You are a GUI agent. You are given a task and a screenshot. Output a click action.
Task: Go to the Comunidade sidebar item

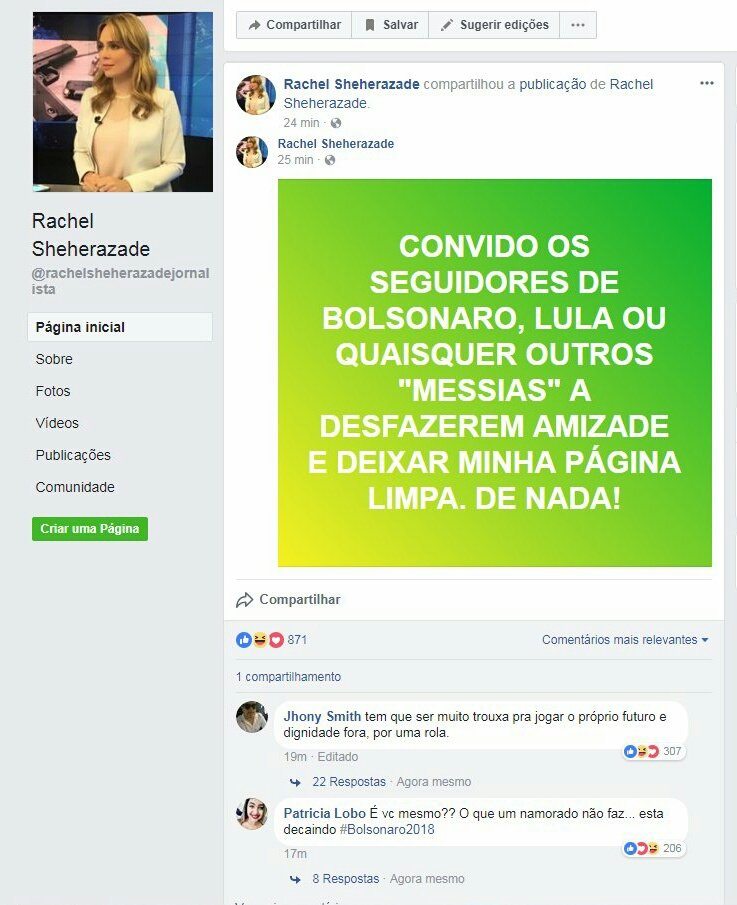point(75,487)
